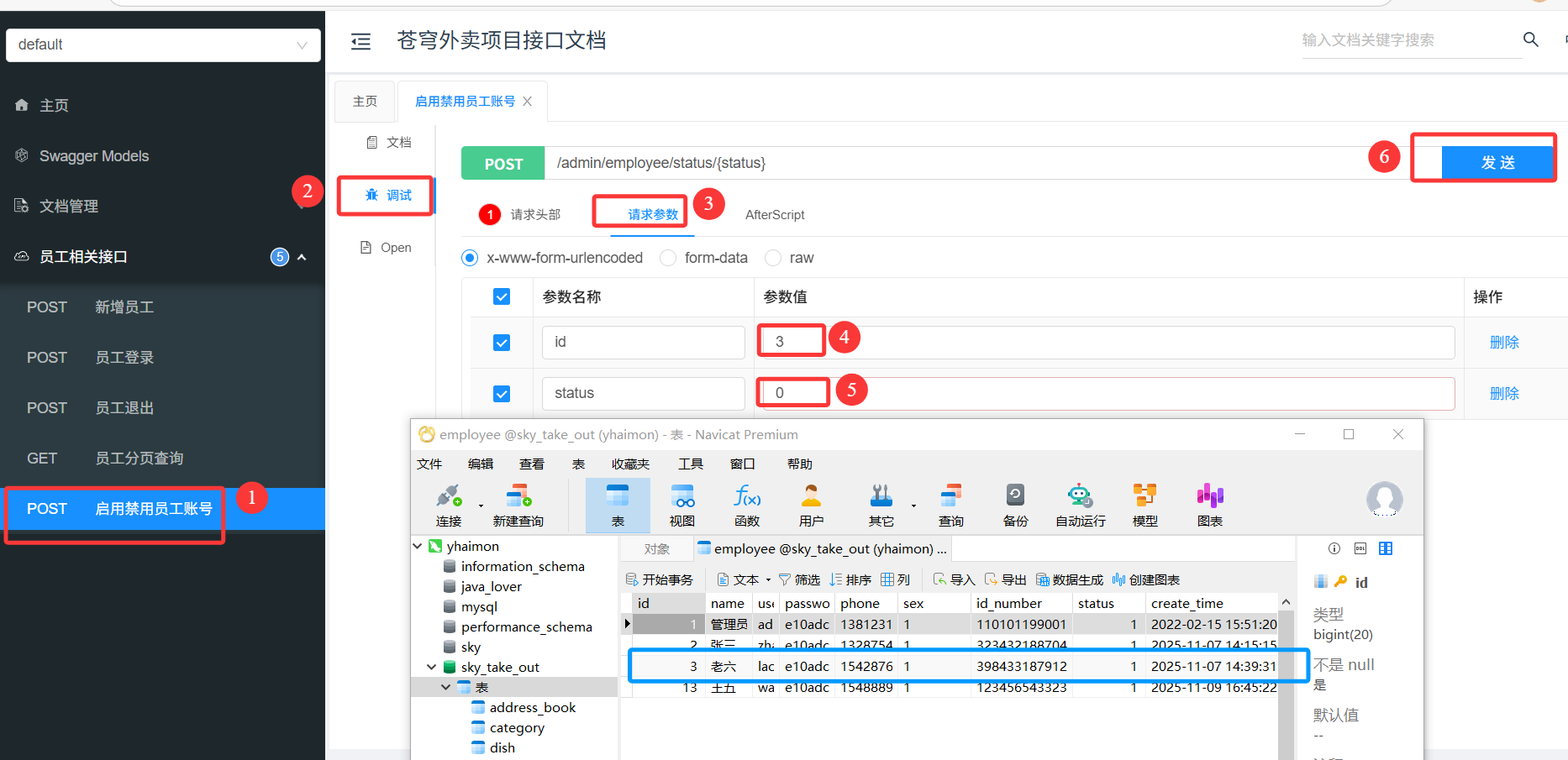Click the Navicat 连接 connection icon

click(x=449, y=496)
